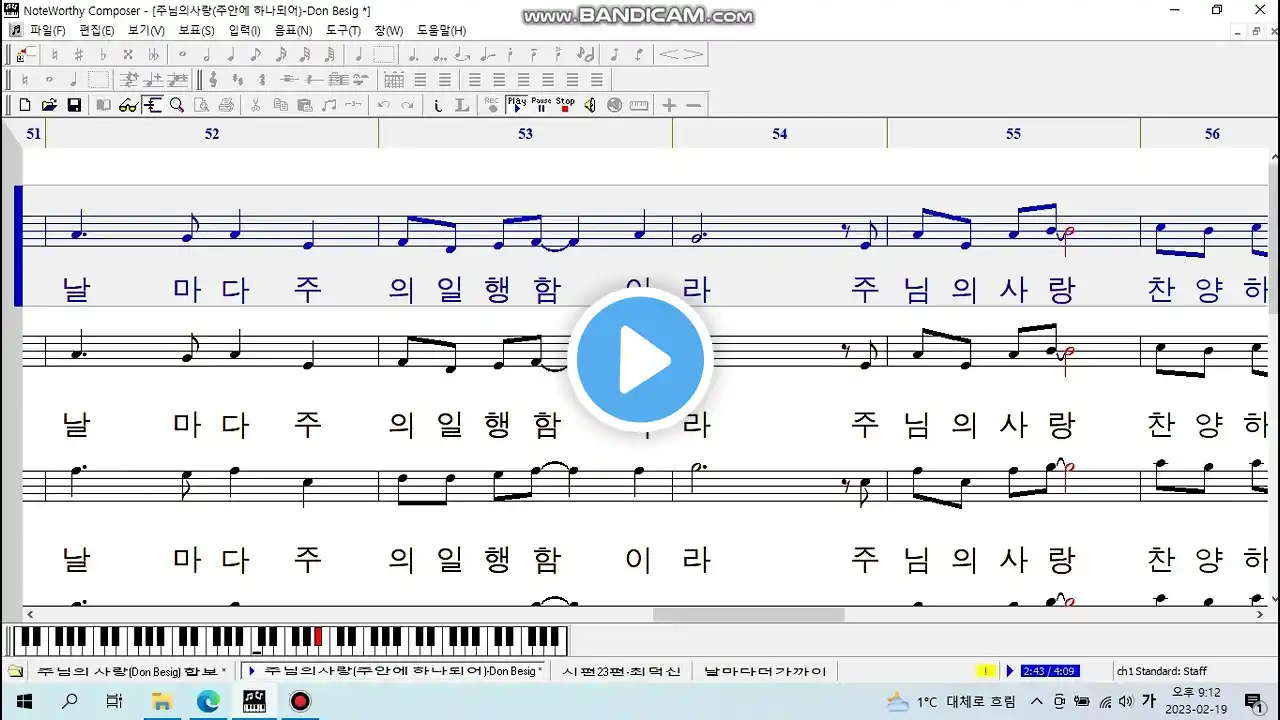1280x720 pixels.
Task: Toggle the decrescendo hairpin
Action: 694,54
